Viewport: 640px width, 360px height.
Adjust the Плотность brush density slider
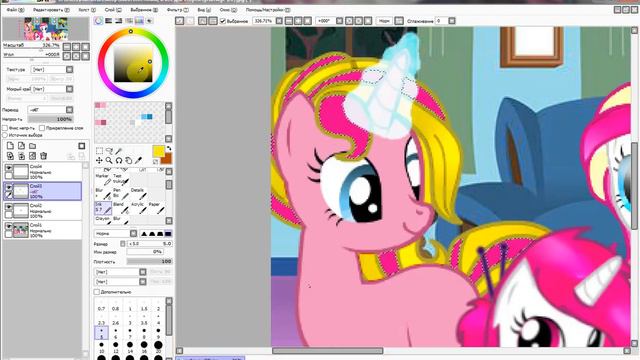(x=149, y=262)
